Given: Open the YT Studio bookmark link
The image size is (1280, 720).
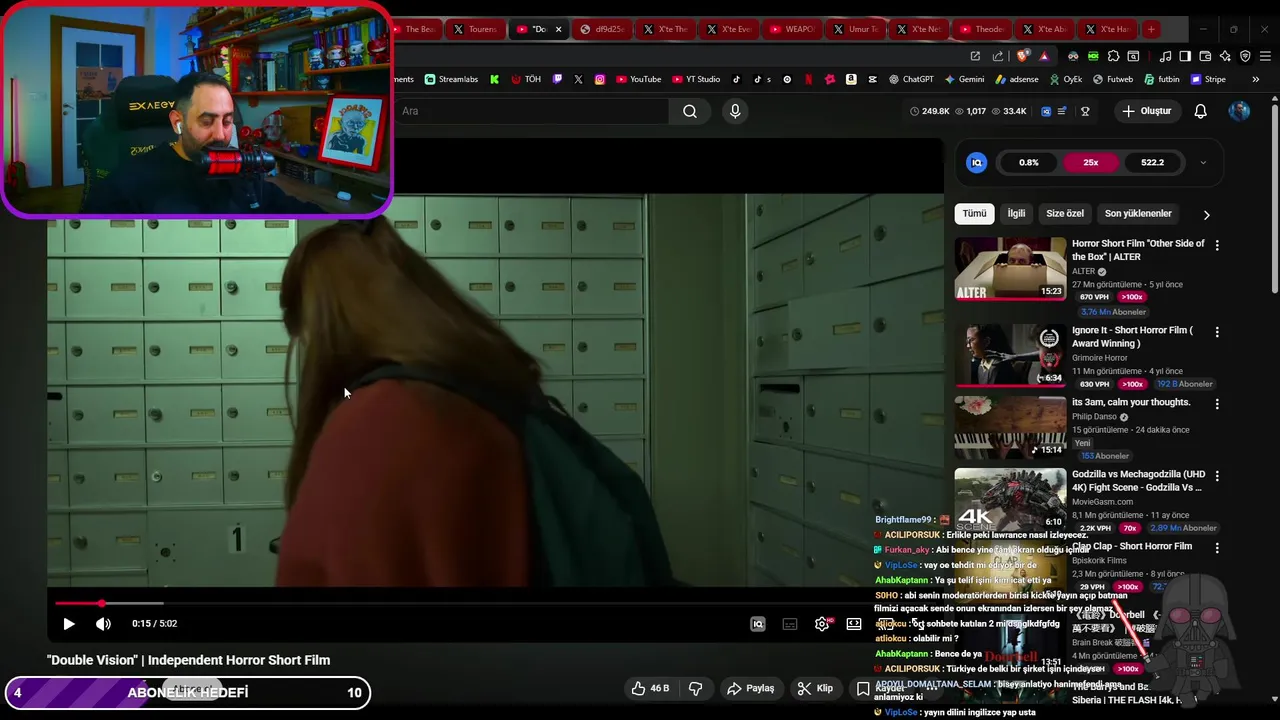Looking at the screenshot, I should point(696,79).
